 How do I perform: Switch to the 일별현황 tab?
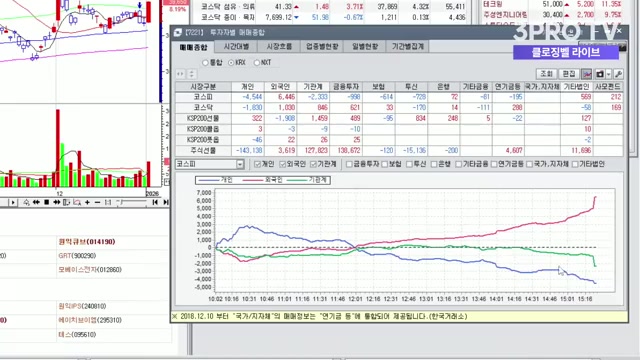coord(365,46)
